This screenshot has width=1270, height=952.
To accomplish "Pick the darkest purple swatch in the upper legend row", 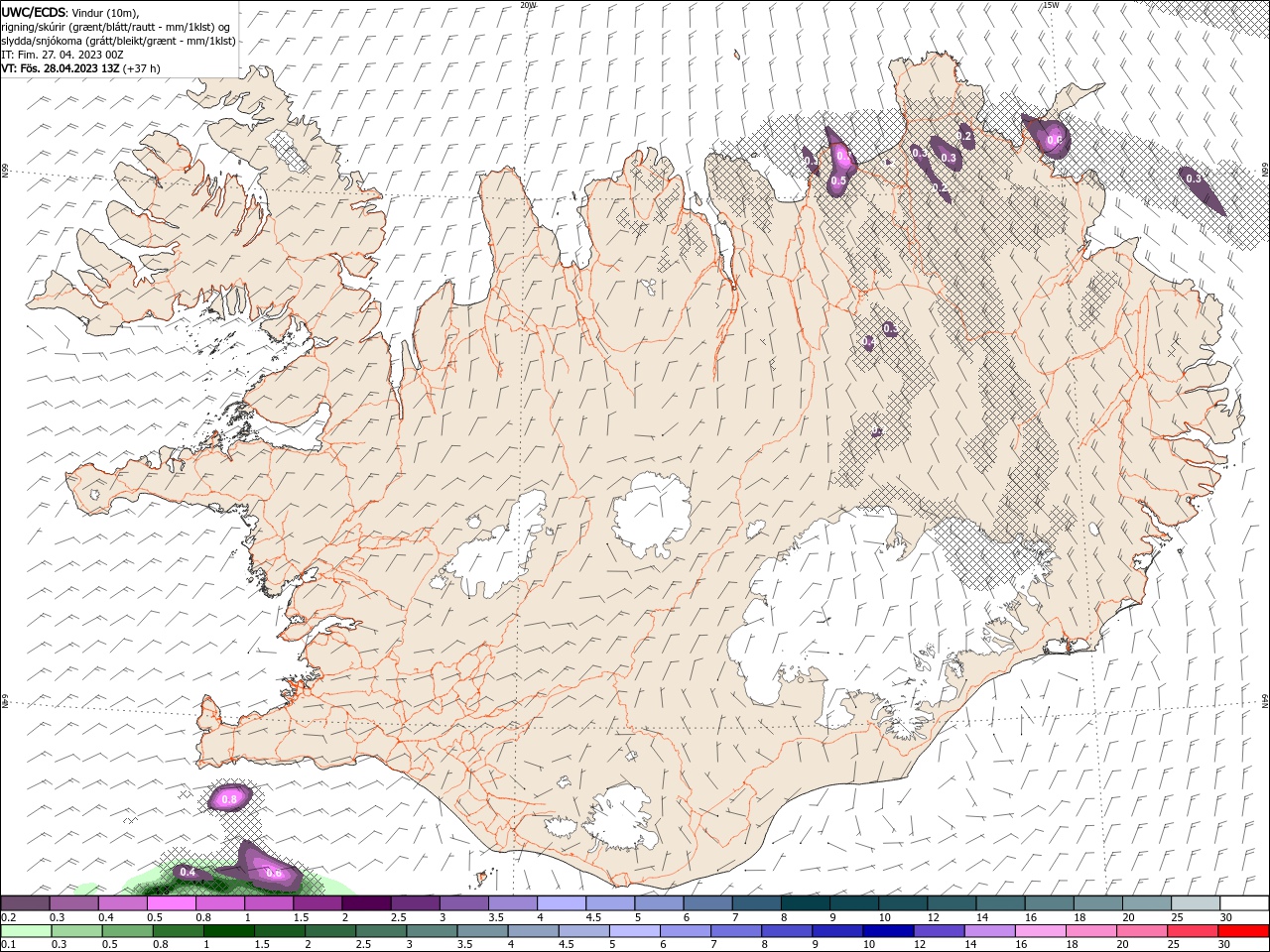I will coord(364,903).
